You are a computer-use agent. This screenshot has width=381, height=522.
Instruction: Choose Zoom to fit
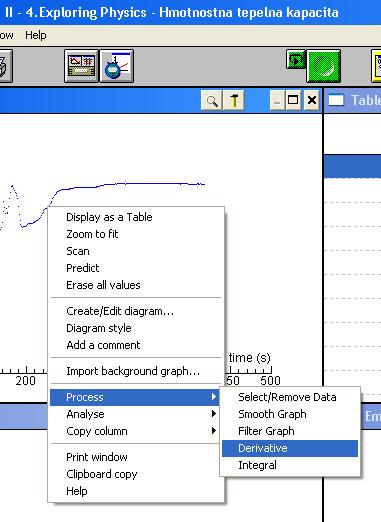92,234
